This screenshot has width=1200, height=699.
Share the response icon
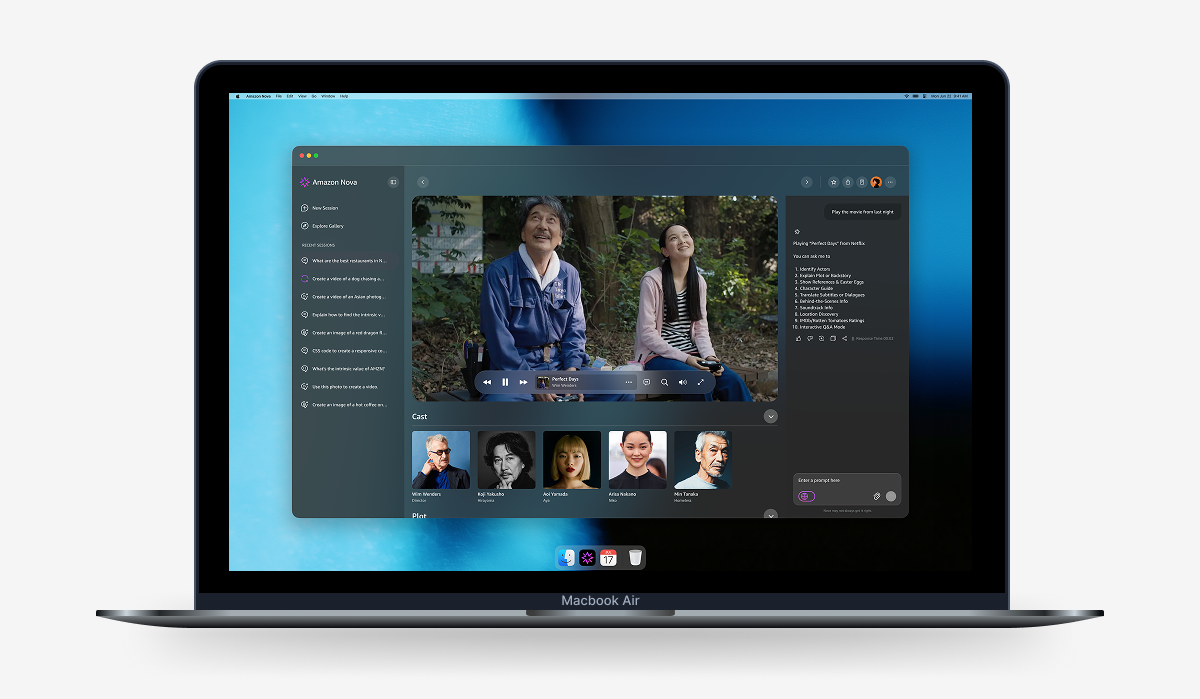click(844, 338)
